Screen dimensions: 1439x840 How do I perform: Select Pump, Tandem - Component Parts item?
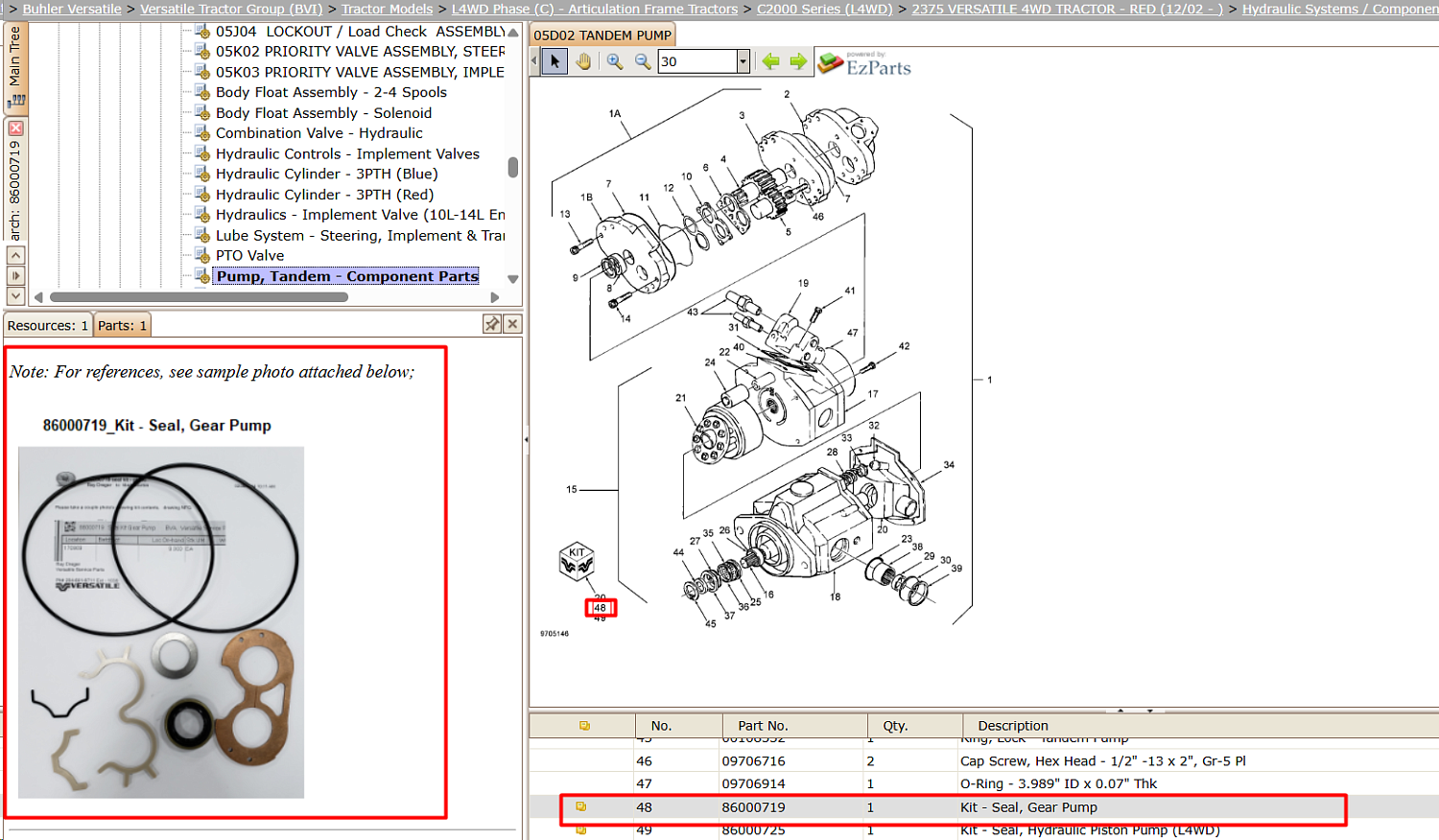pyautogui.click(x=346, y=276)
